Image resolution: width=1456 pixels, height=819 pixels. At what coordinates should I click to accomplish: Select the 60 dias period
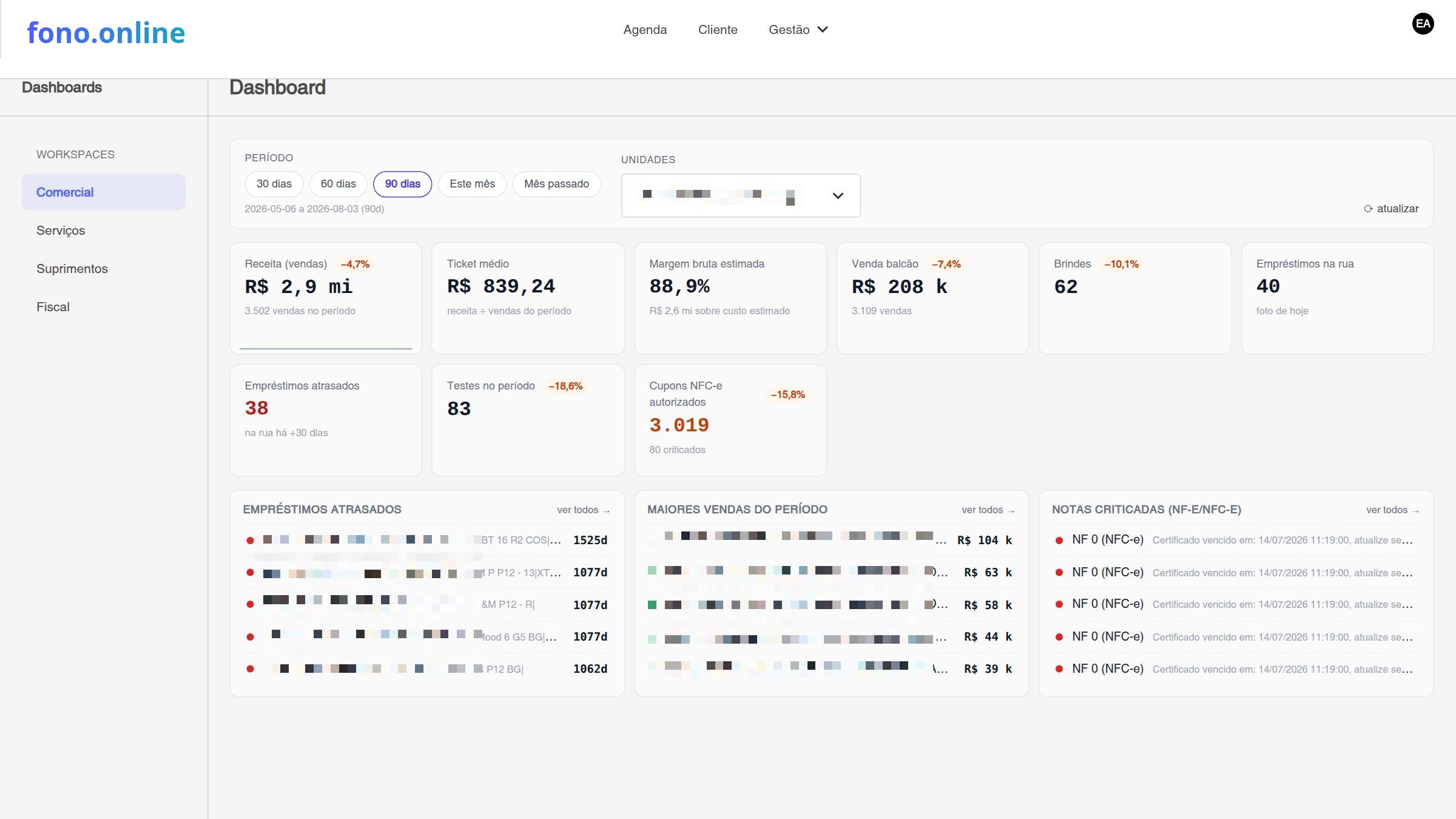[338, 184]
